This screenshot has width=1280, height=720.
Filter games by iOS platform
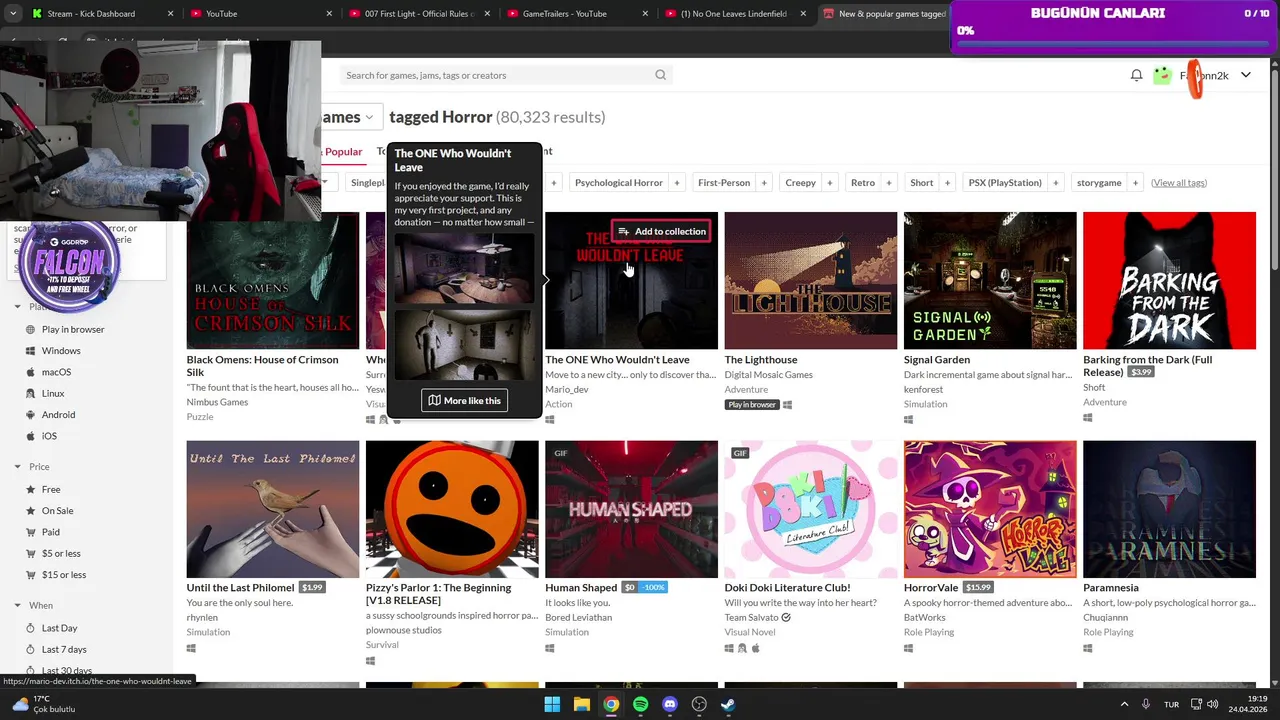click(x=49, y=436)
